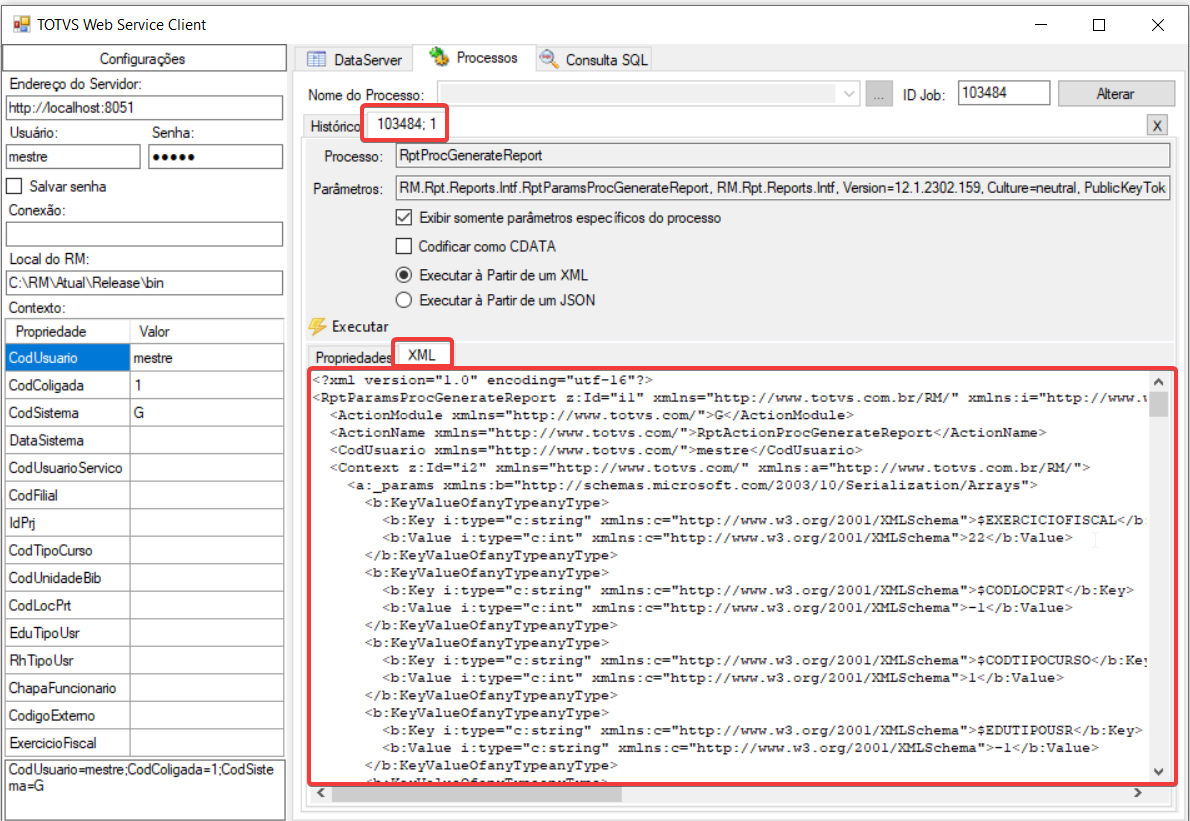
Task: Select the CodSistema property cell
Action: [68, 413]
